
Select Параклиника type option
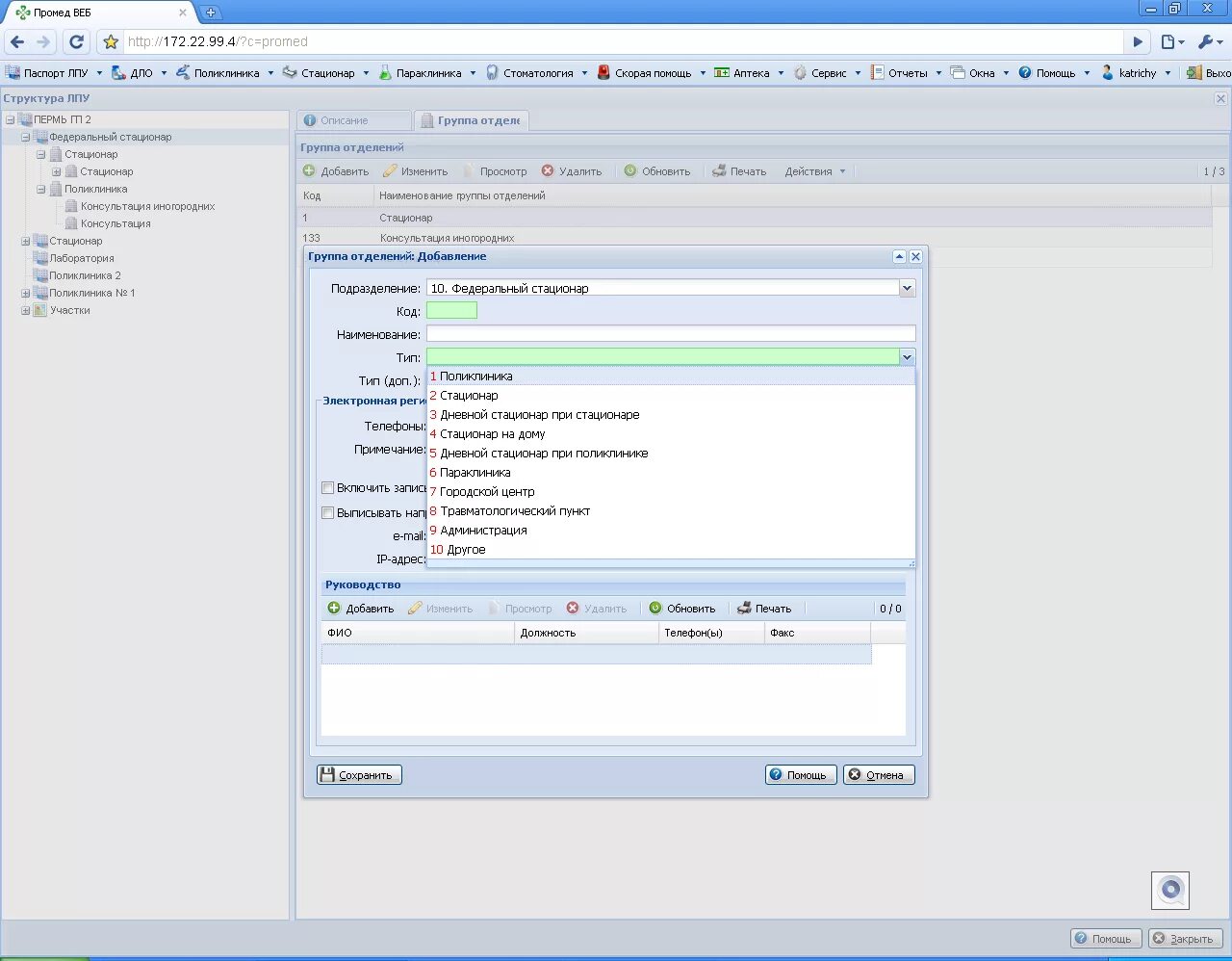click(671, 473)
